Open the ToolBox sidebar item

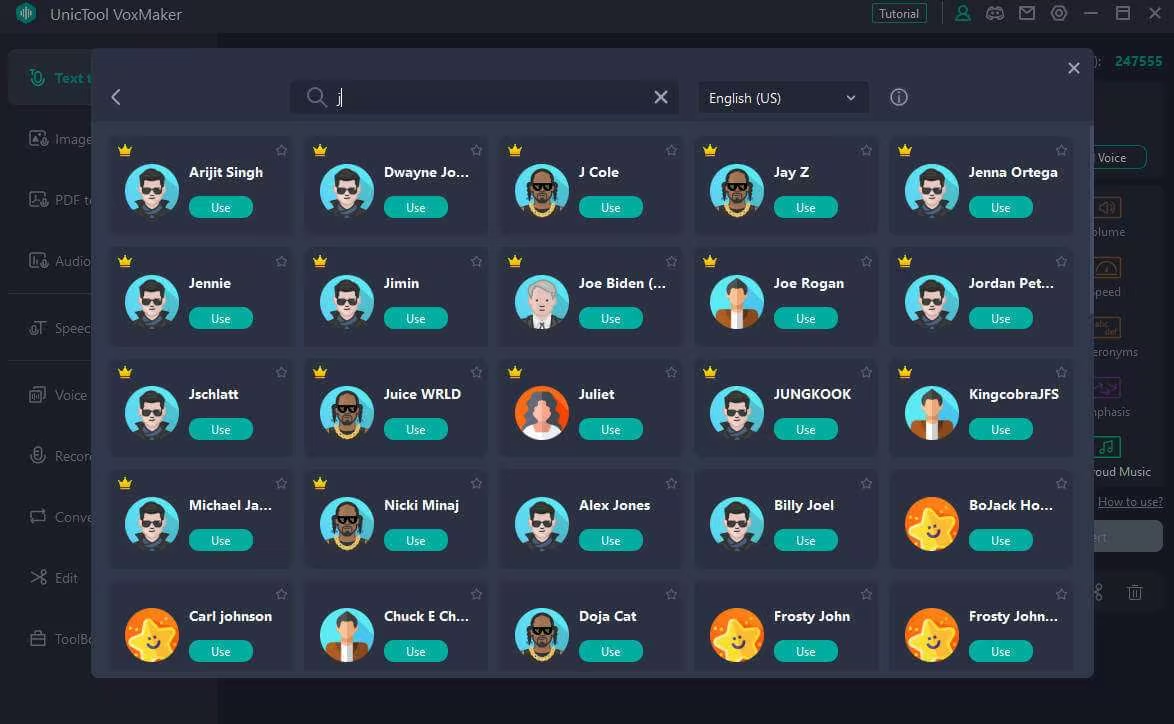[61, 639]
